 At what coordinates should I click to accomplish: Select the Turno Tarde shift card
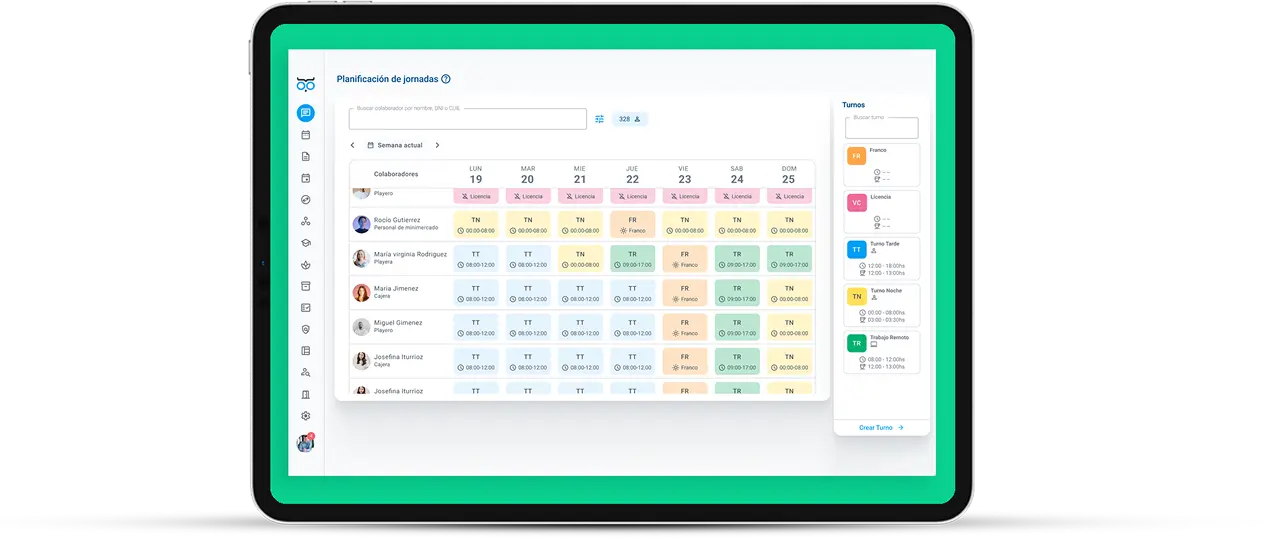click(x=881, y=258)
